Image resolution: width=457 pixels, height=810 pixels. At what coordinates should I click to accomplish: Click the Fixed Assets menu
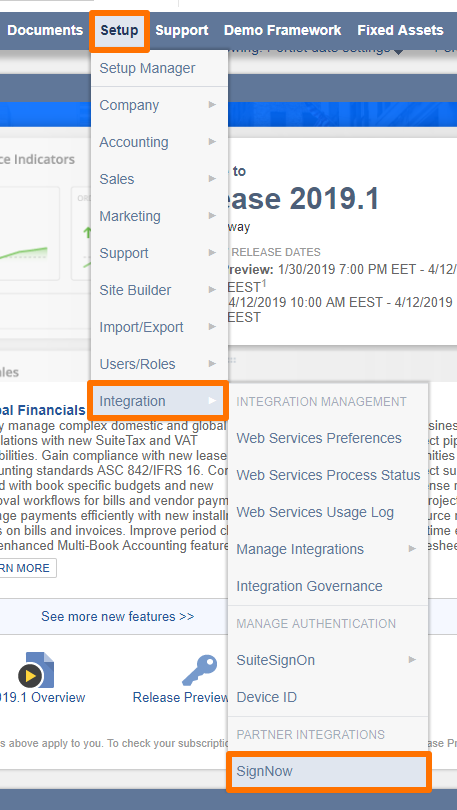click(400, 30)
